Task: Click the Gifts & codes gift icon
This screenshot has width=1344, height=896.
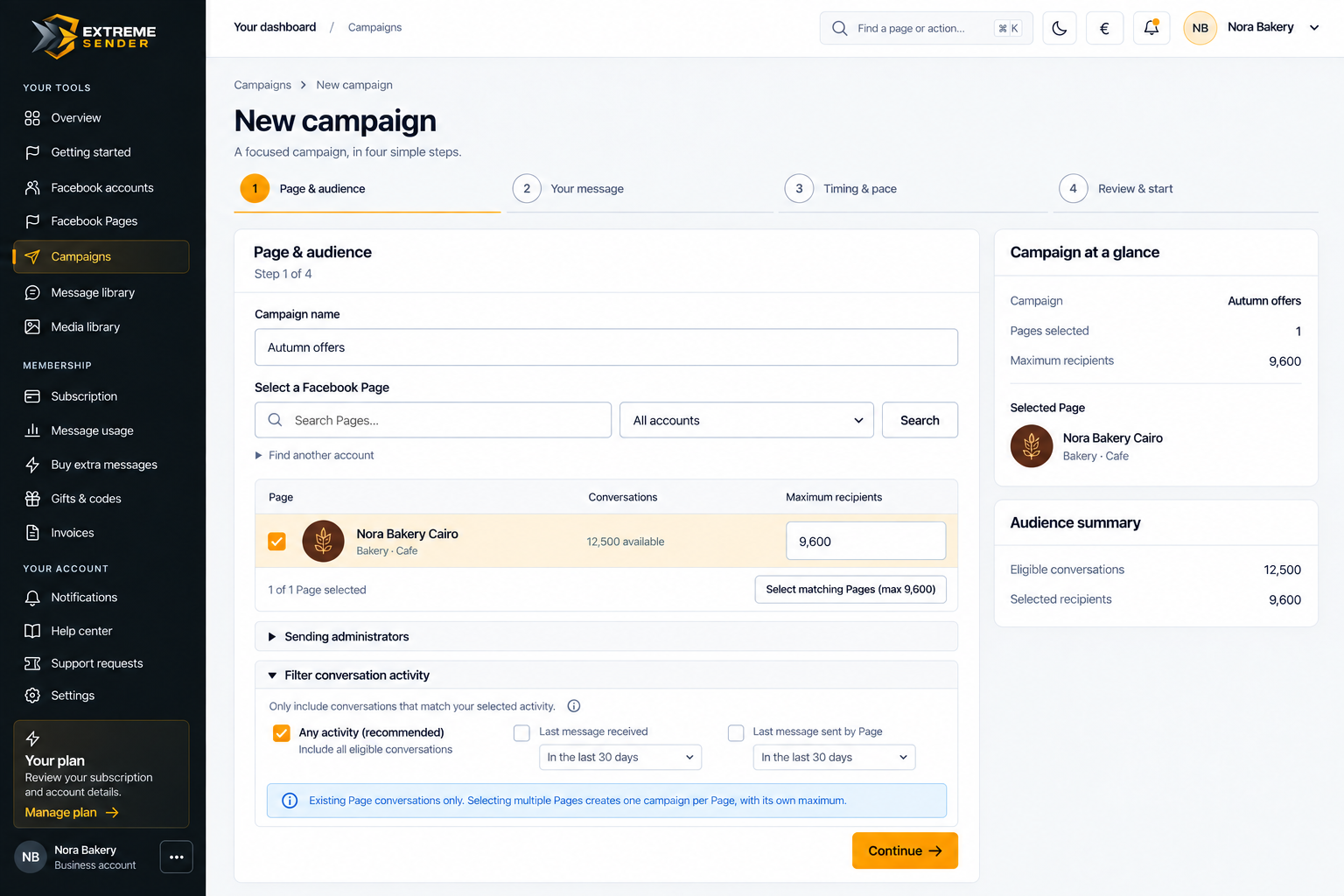Action: pyautogui.click(x=32, y=499)
